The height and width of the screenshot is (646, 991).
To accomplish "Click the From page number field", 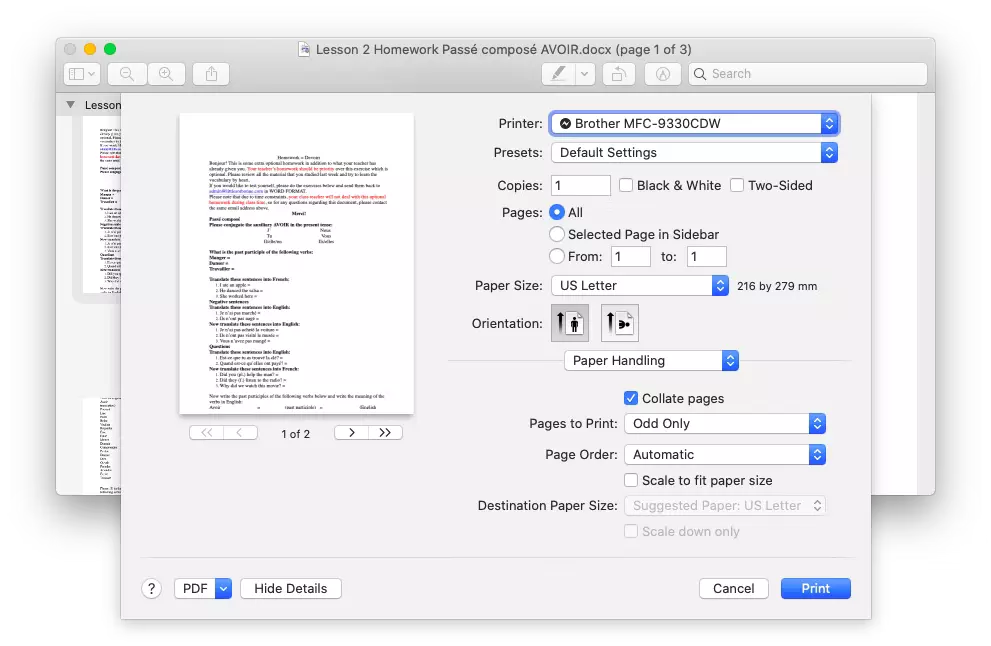I will [631, 257].
